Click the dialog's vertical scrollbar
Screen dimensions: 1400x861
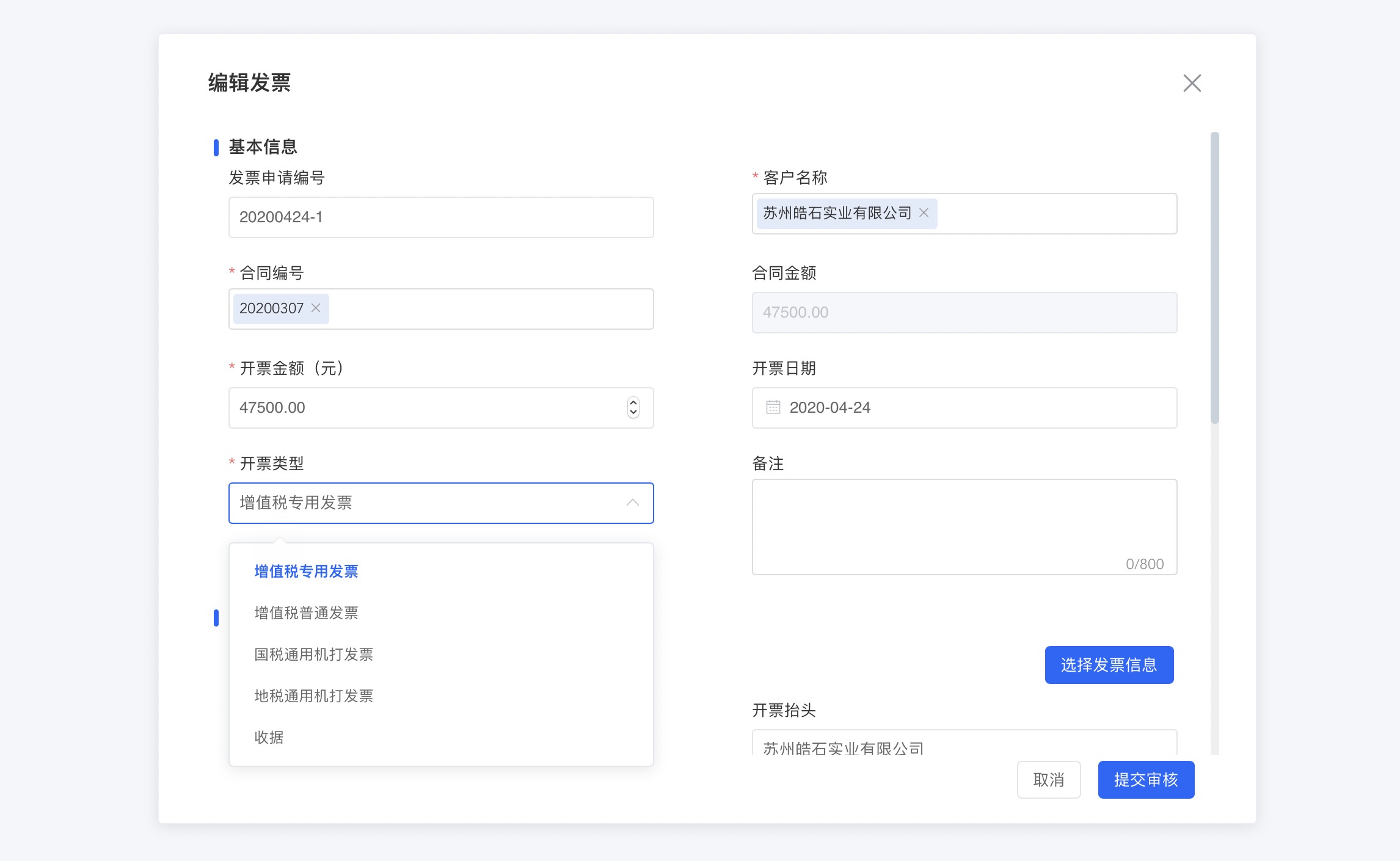[1214, 278]
